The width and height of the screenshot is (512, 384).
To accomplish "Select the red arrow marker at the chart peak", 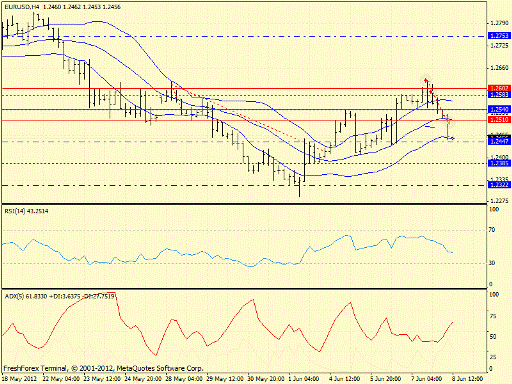I will 426,80.
